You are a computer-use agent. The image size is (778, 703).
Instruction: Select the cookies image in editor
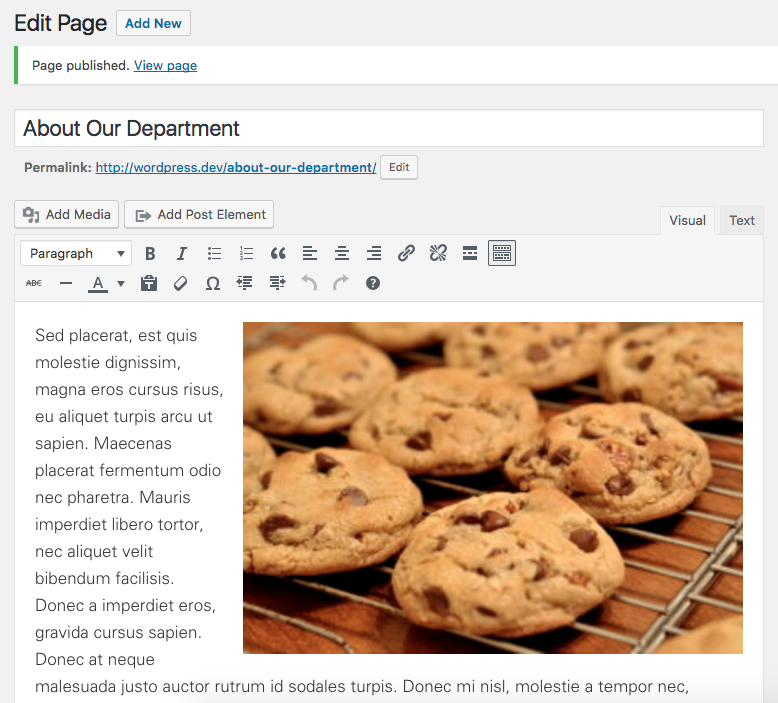coord(493,488)
